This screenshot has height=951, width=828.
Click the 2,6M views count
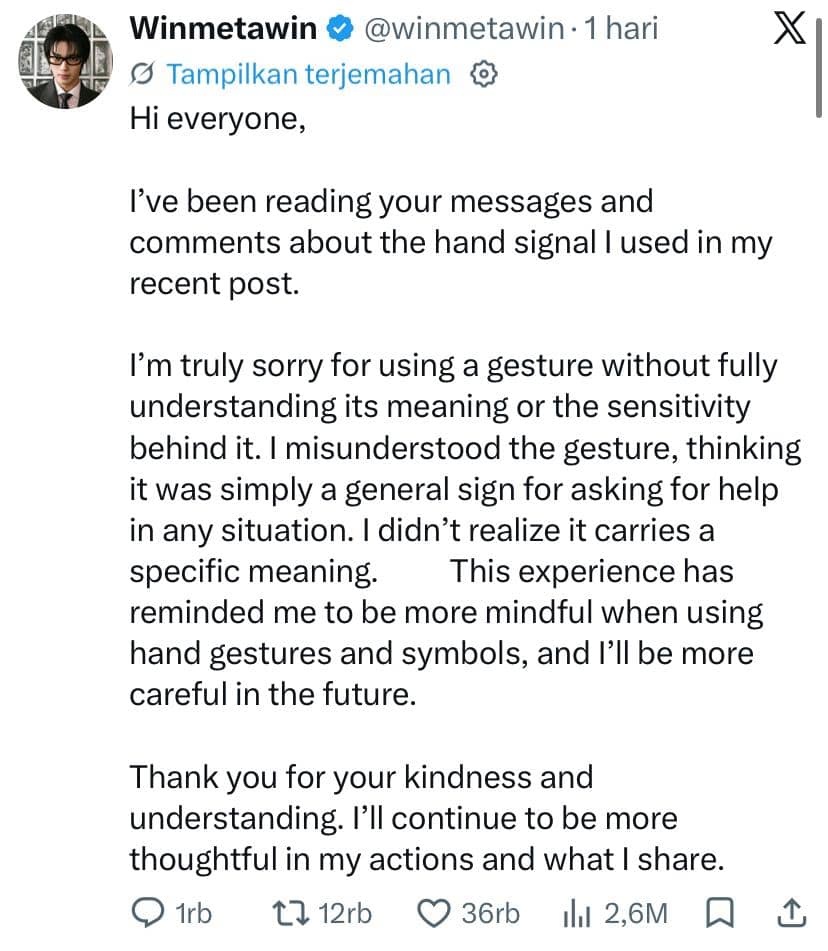[x=636, y=913]
